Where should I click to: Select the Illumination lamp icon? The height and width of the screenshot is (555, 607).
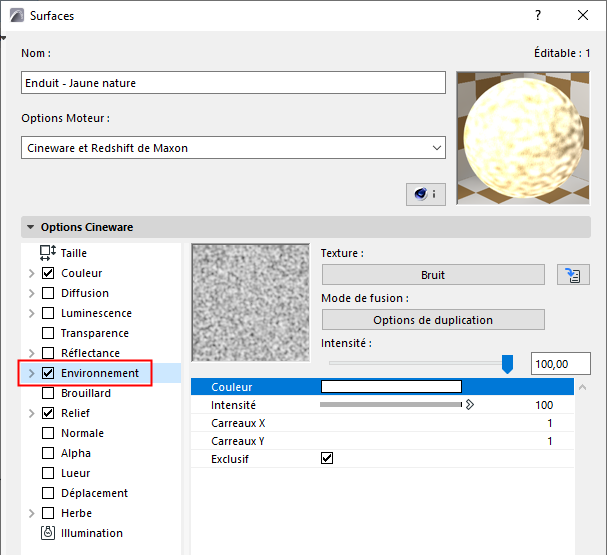(48, 533)
